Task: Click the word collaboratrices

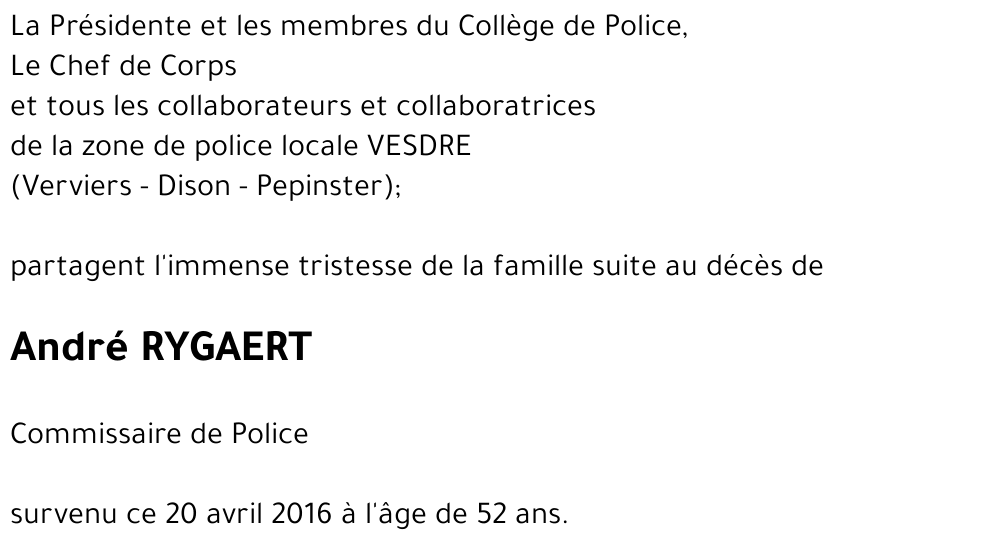Action: point(496,106)
